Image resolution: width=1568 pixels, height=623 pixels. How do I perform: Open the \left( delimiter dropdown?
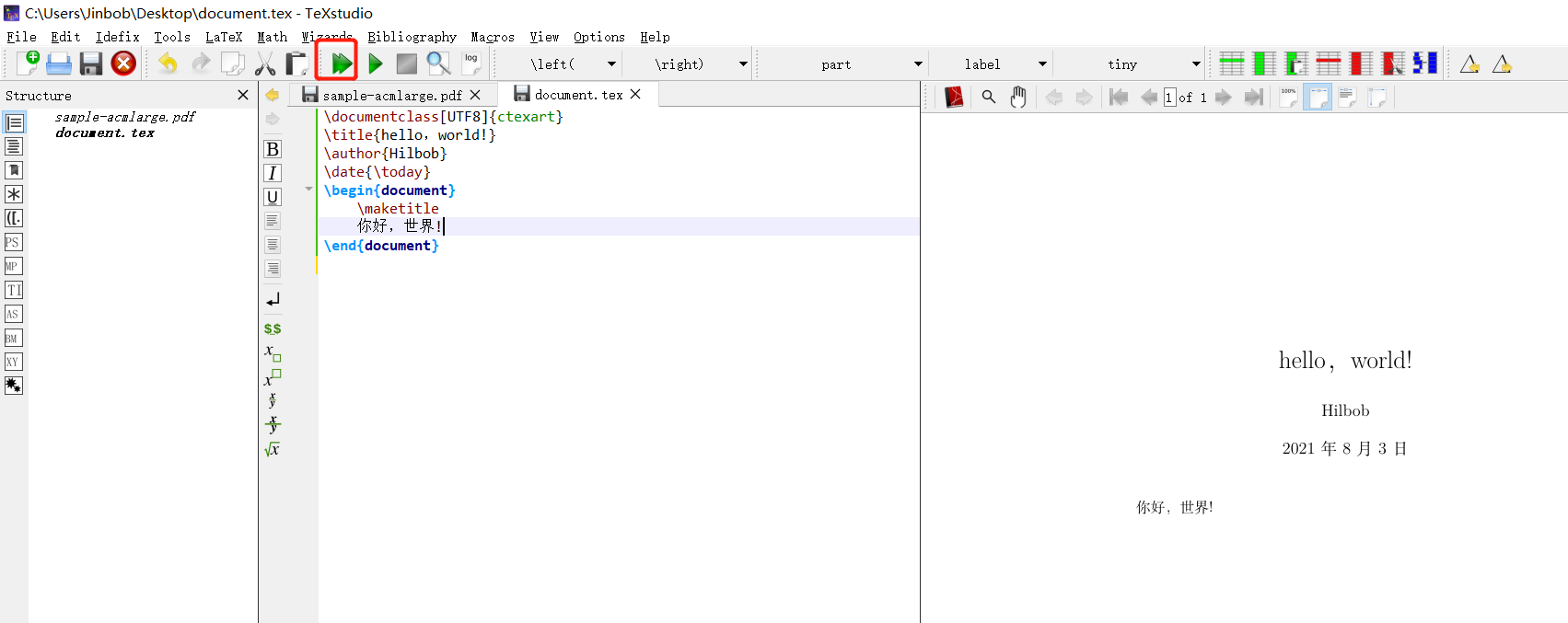click(611, 64)
